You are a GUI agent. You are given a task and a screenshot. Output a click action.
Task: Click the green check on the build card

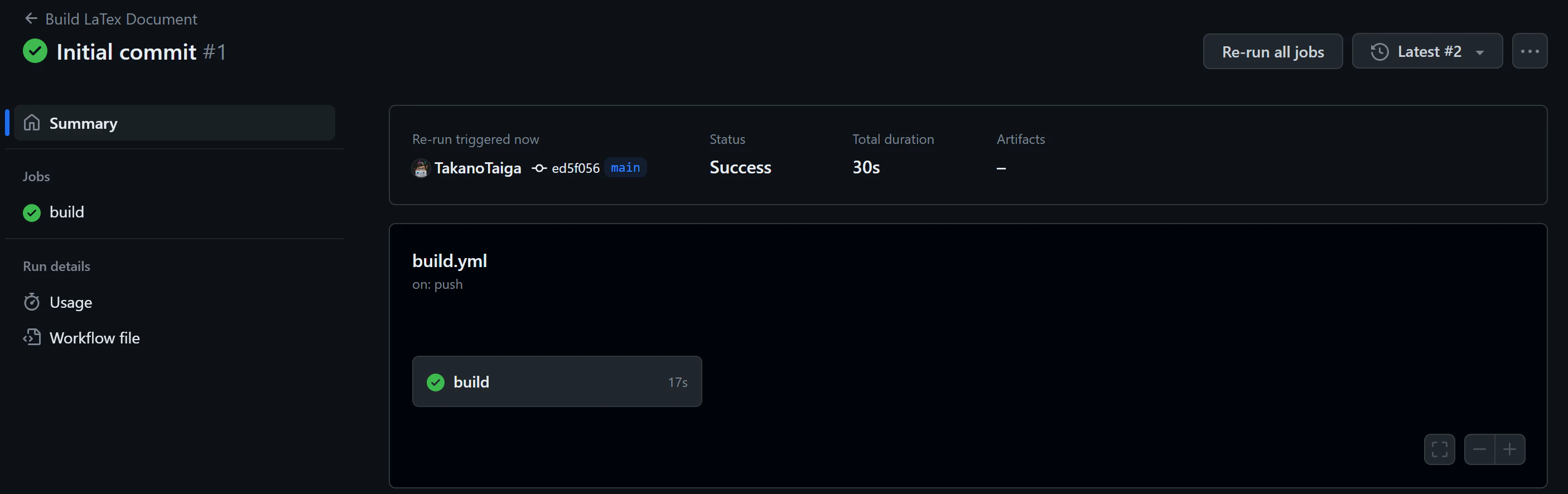click(436, 382)
